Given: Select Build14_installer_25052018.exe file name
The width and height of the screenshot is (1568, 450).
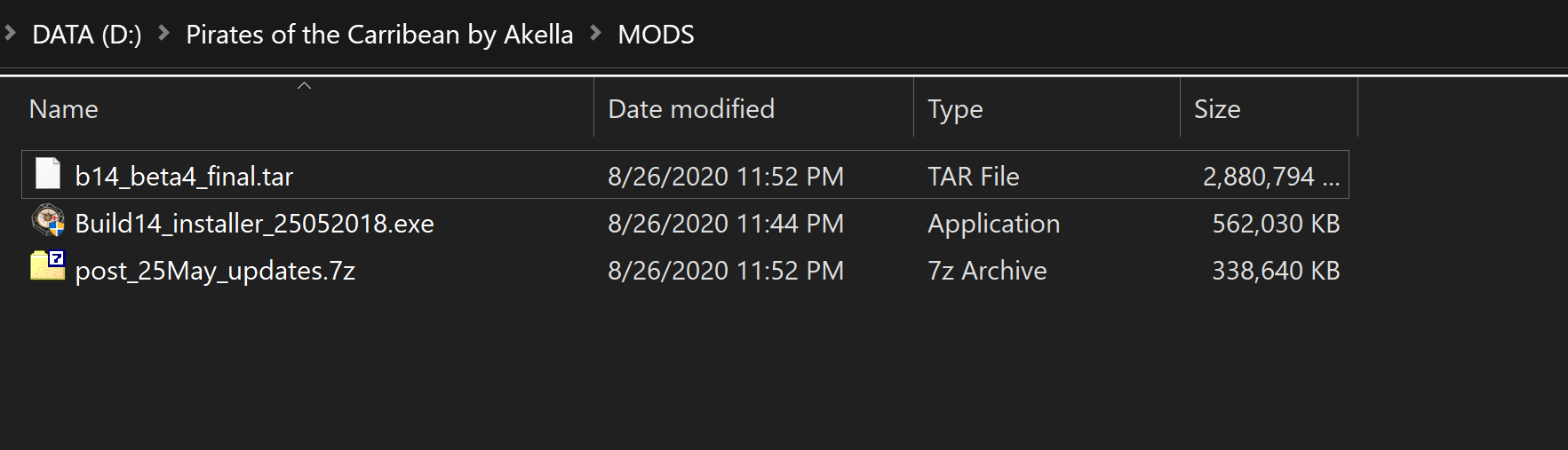Looking at the screenshot, I should click(x=254, y=224).
